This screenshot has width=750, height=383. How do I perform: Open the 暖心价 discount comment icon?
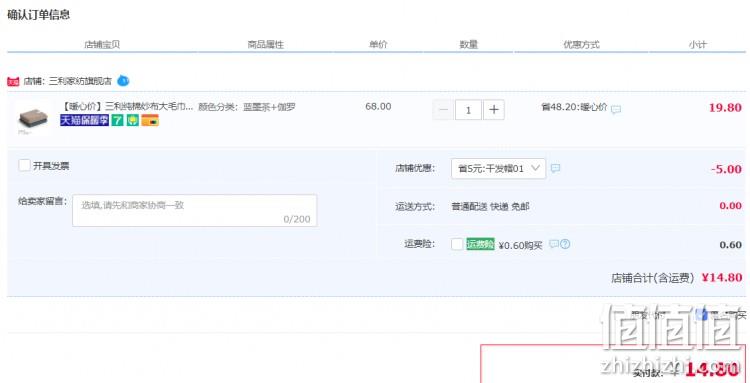tap(616, 109)
